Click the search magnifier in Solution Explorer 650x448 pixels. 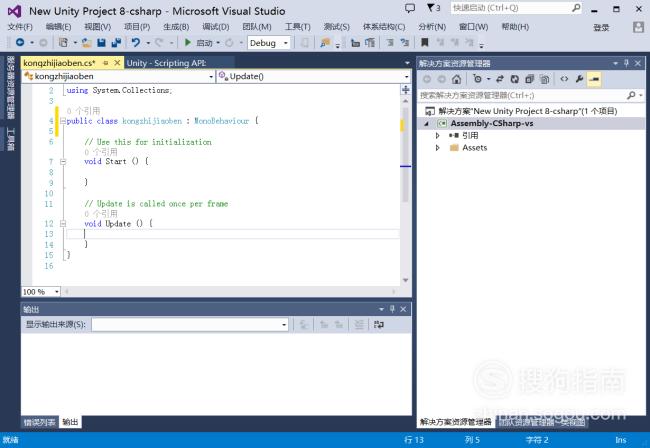(x=631, y=95)
